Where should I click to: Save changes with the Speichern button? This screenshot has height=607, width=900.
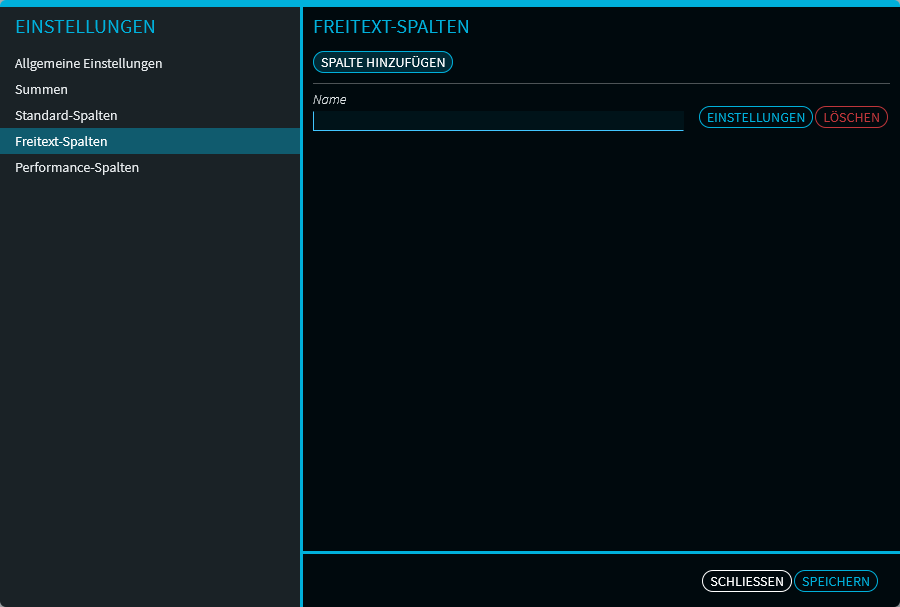[x=835, y=581]
